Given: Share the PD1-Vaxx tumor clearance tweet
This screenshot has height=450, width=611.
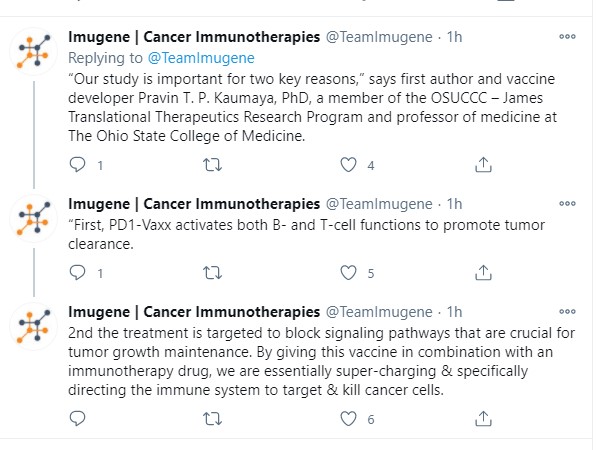Looking at the screenshot, I should tap(483, 272).
